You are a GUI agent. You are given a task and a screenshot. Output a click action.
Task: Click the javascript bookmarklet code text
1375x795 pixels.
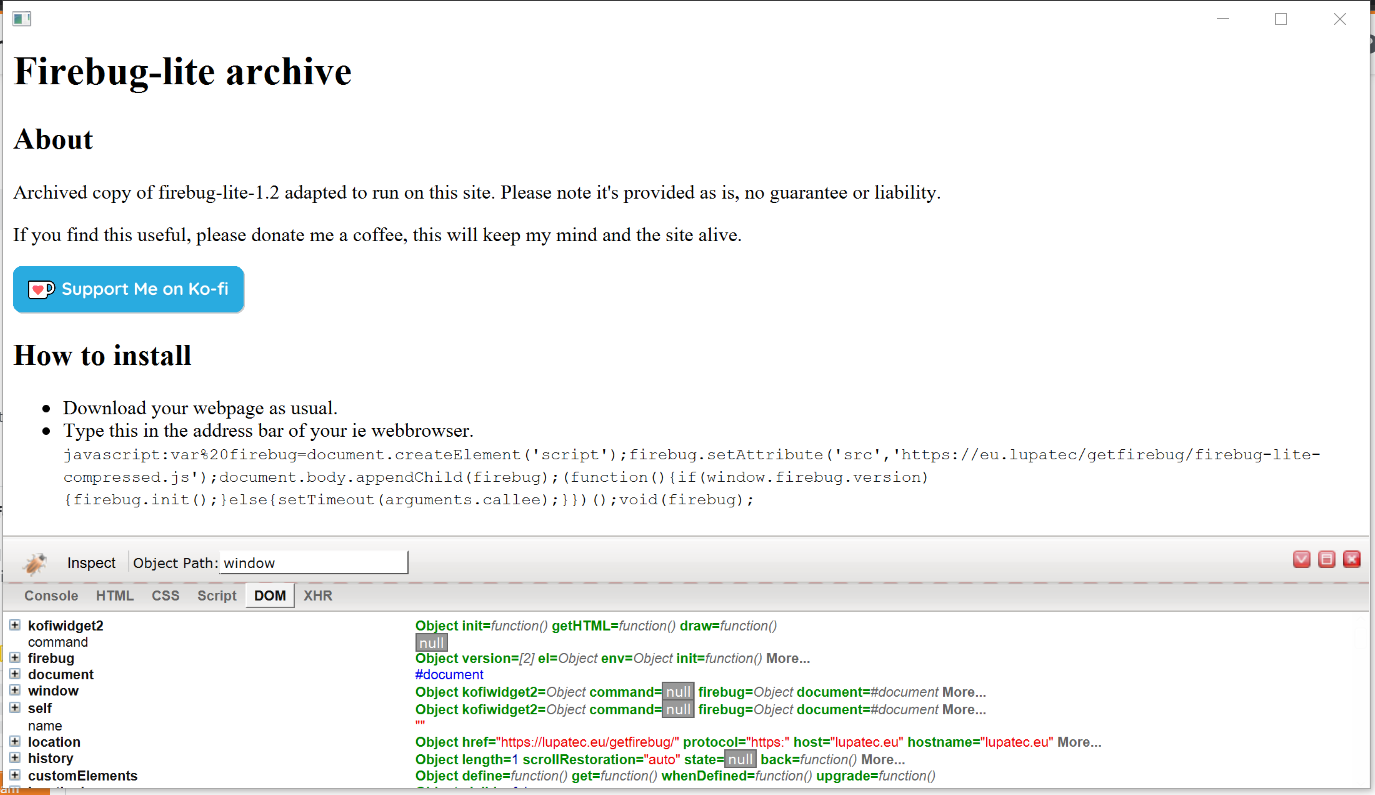click(x=692, y=477)
